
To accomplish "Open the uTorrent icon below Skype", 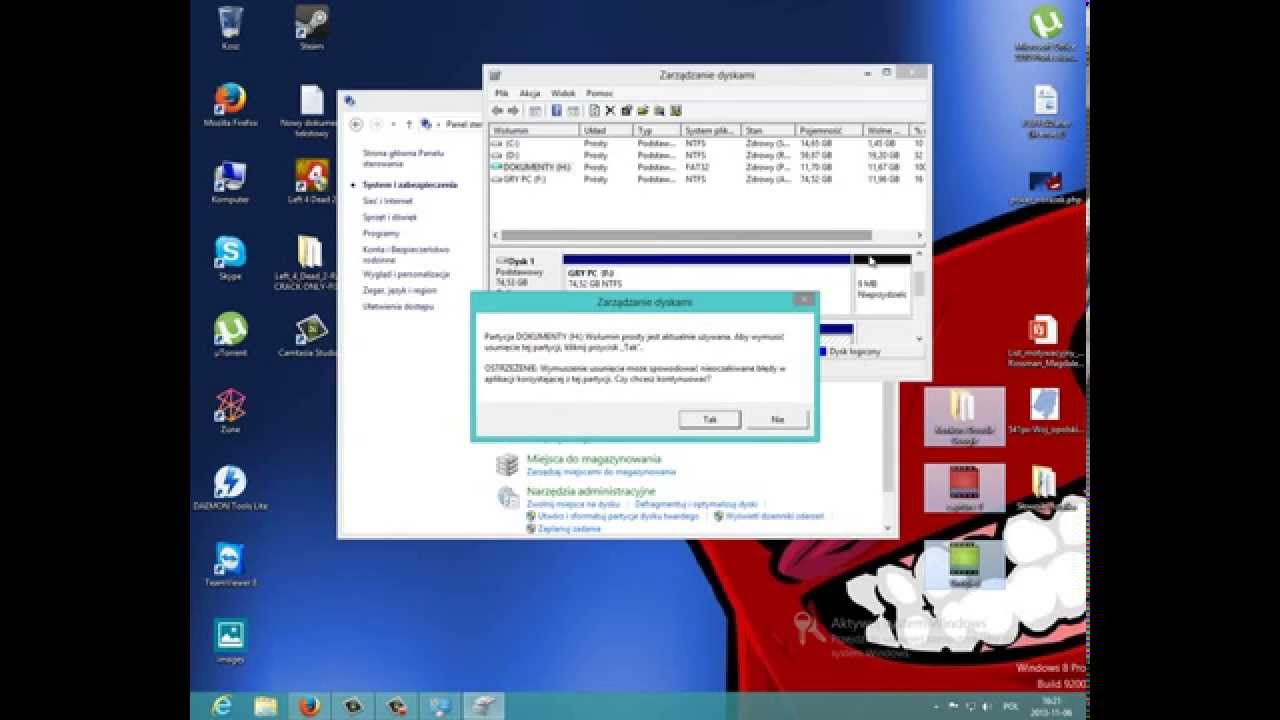I will [230, 335].
